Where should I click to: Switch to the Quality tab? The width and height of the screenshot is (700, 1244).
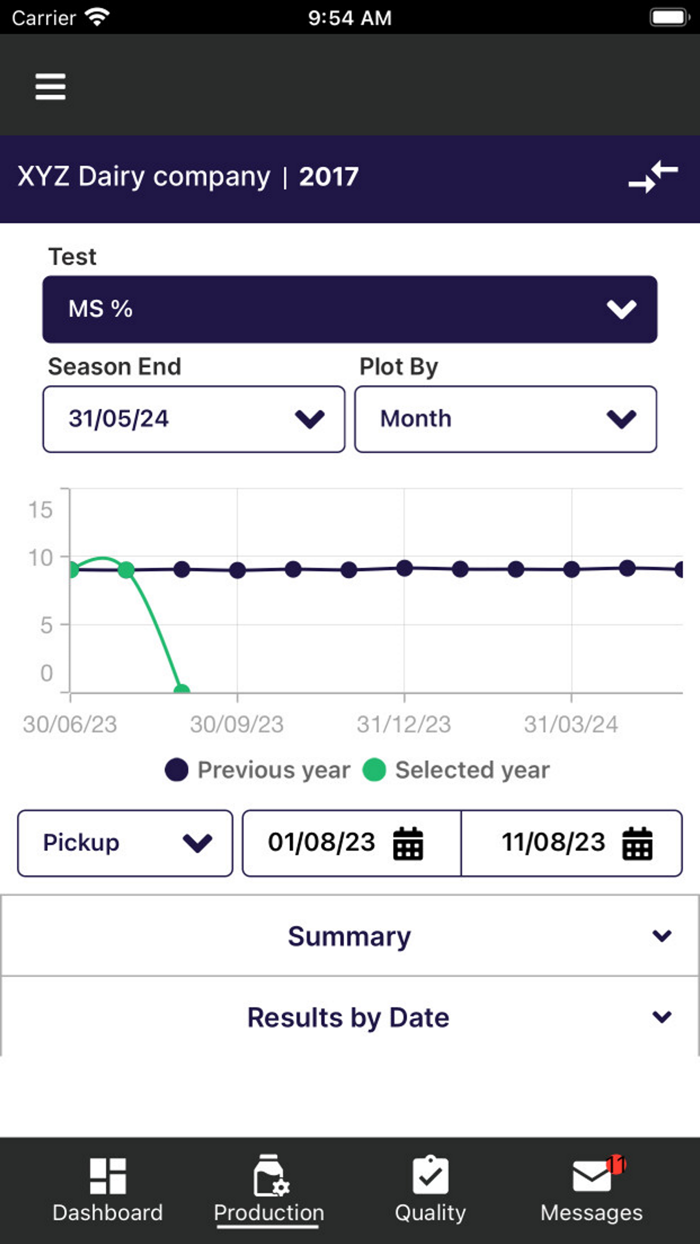point(430,1188)
